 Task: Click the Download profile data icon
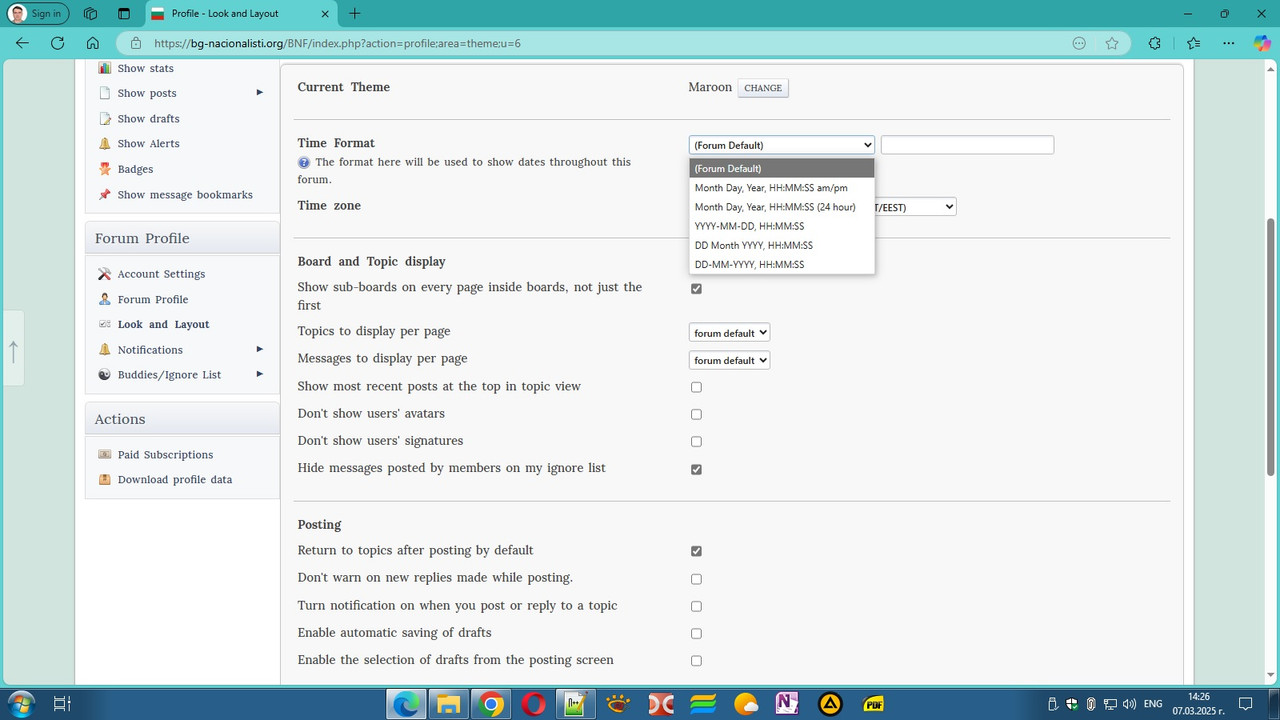(x=105, y=479)
